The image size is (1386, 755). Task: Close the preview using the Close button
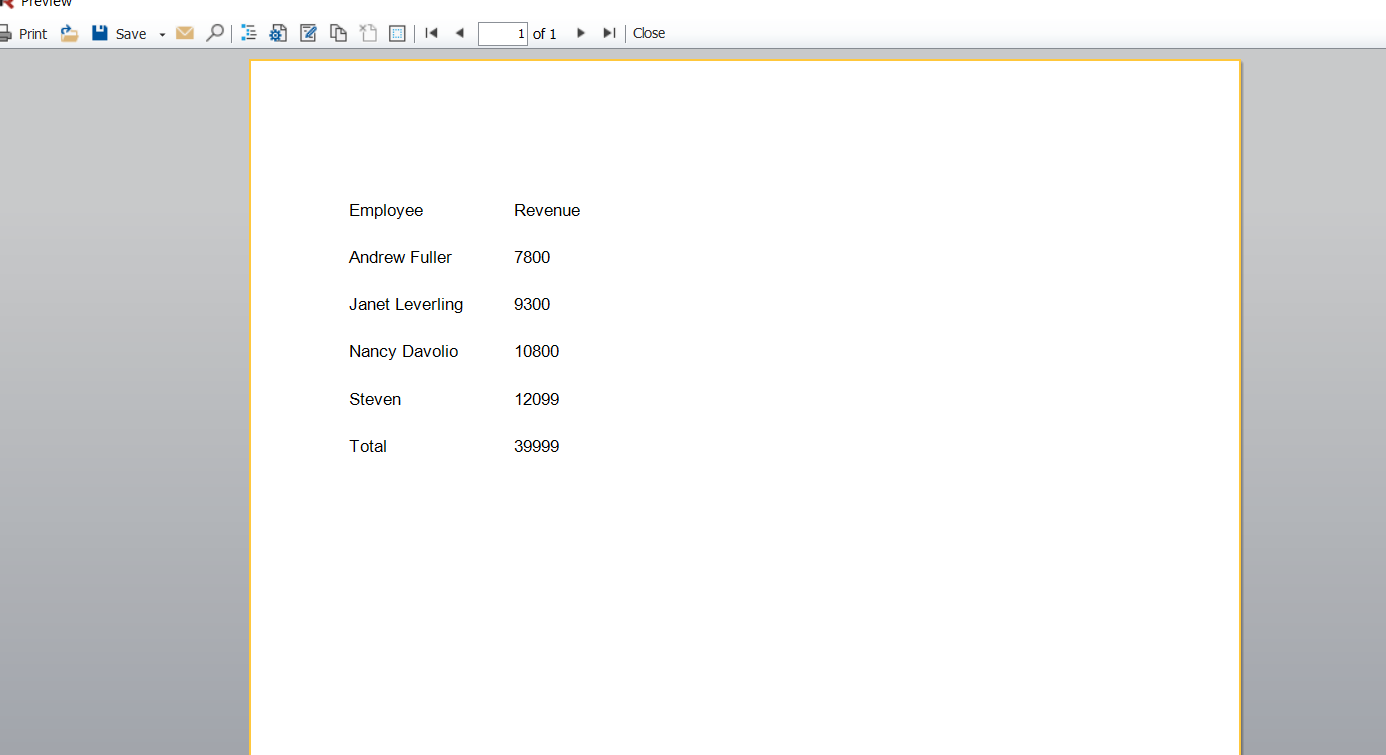click(649, 33)
